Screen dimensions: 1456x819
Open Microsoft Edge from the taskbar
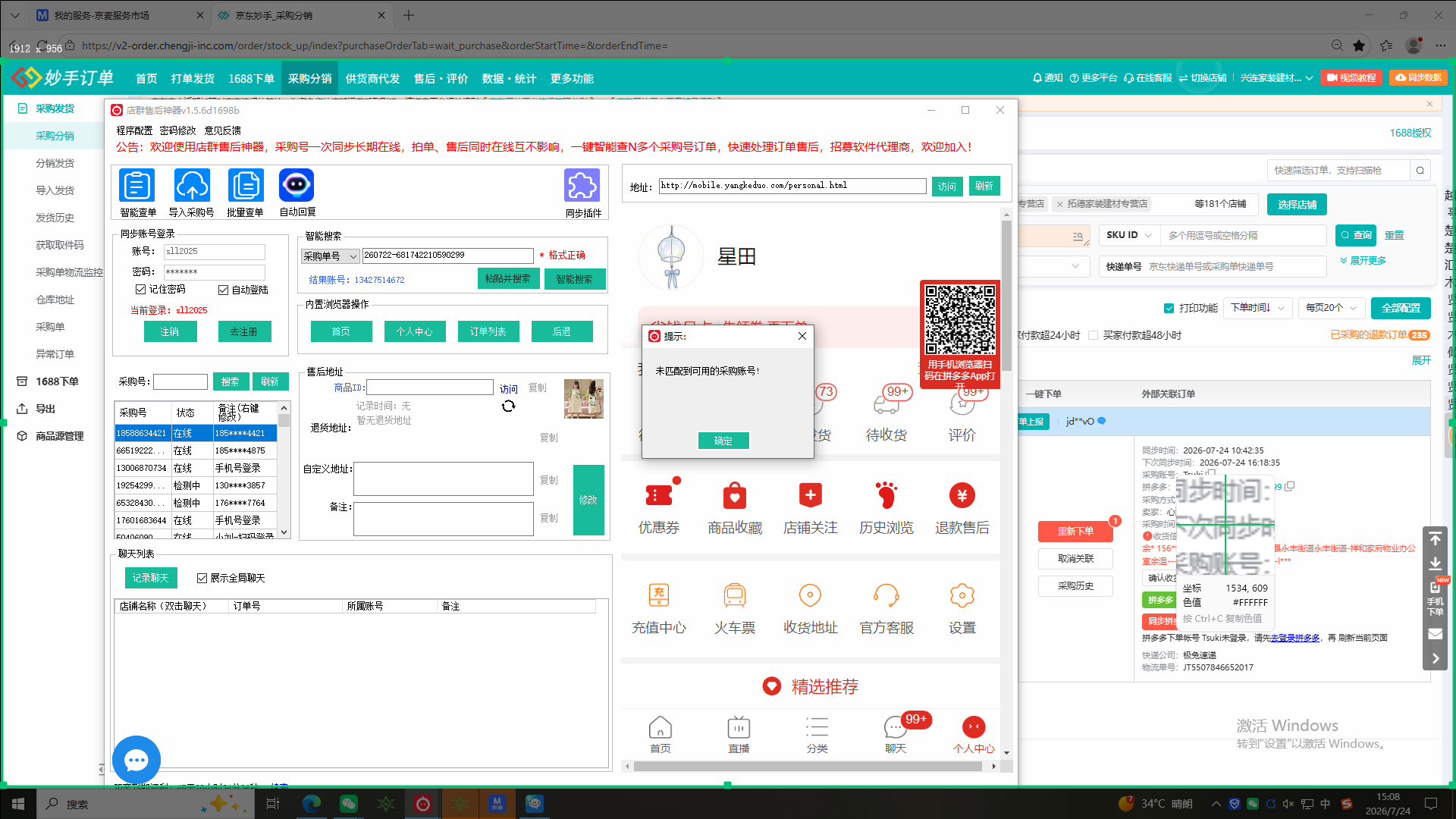click(312, 804)
